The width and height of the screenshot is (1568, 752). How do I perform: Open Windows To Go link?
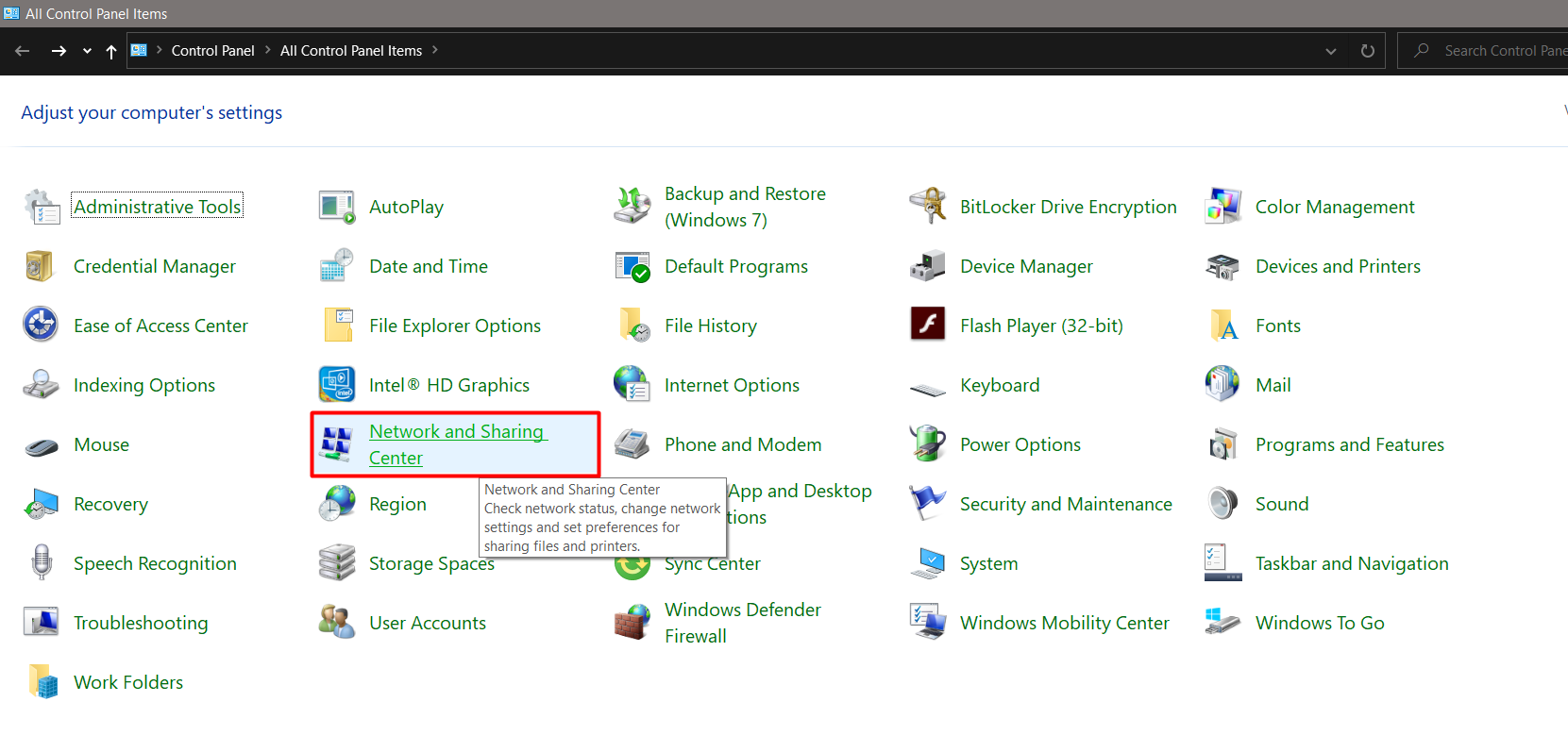pyautogui.click(x=1320, y=623)
